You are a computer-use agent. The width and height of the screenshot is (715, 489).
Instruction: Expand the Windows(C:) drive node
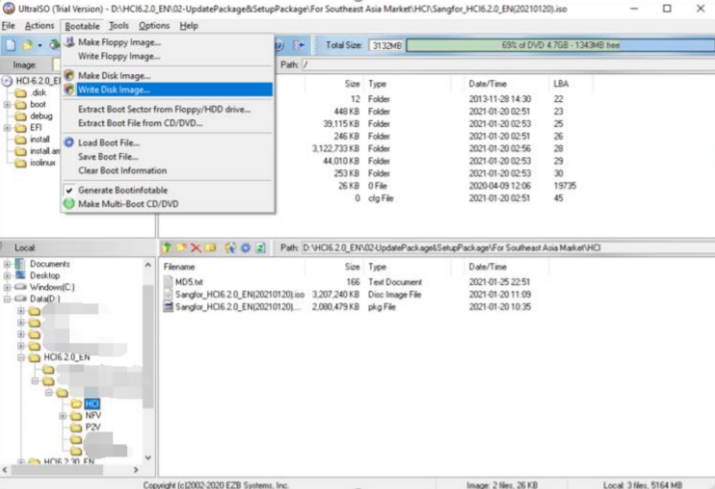(x=7, y=287)
